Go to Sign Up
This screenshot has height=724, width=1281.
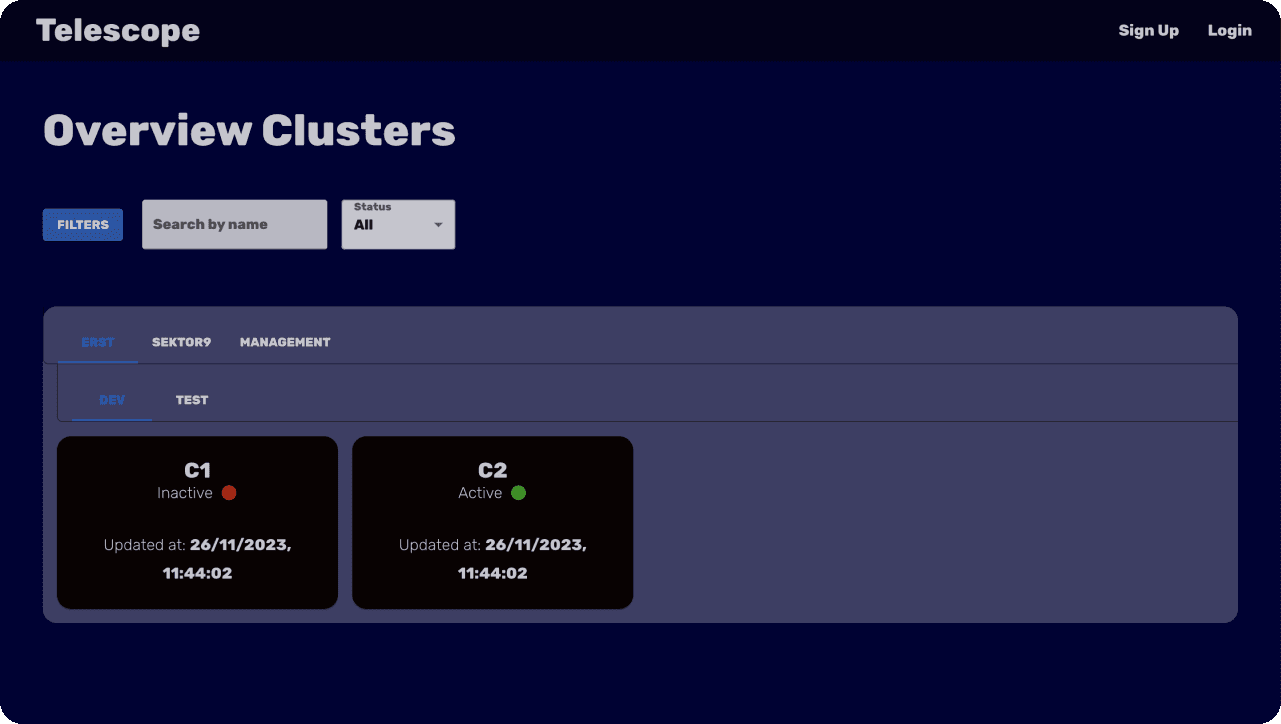click(1148, 31)
